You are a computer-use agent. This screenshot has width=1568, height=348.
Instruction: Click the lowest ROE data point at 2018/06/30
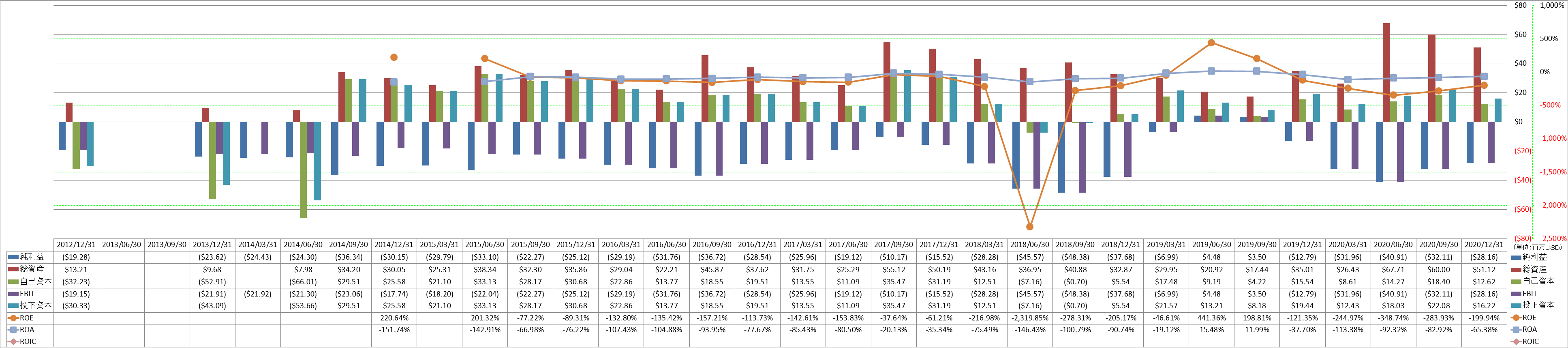tap(1030, 227)
